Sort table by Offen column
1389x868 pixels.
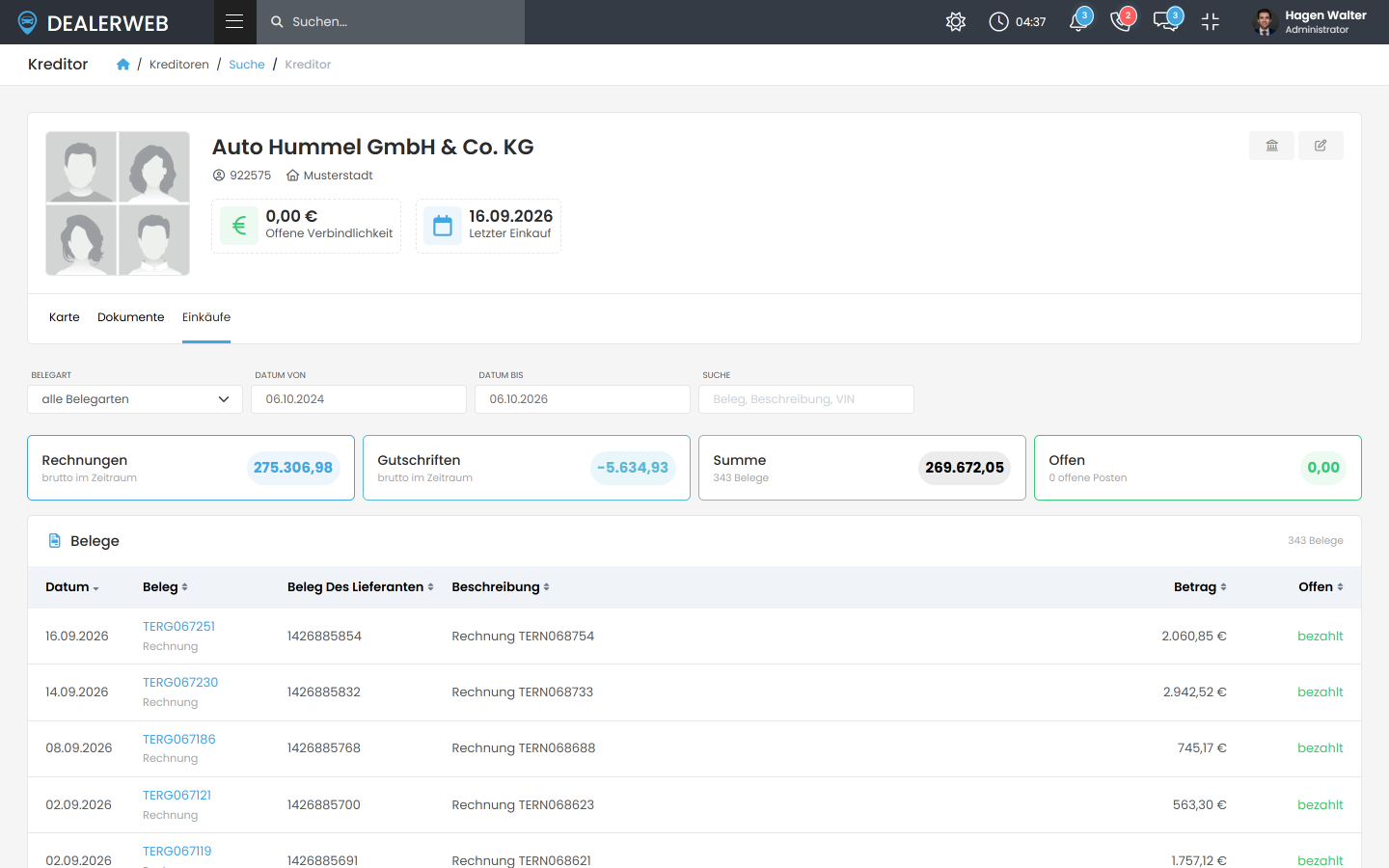click(x=1321, y=587)
